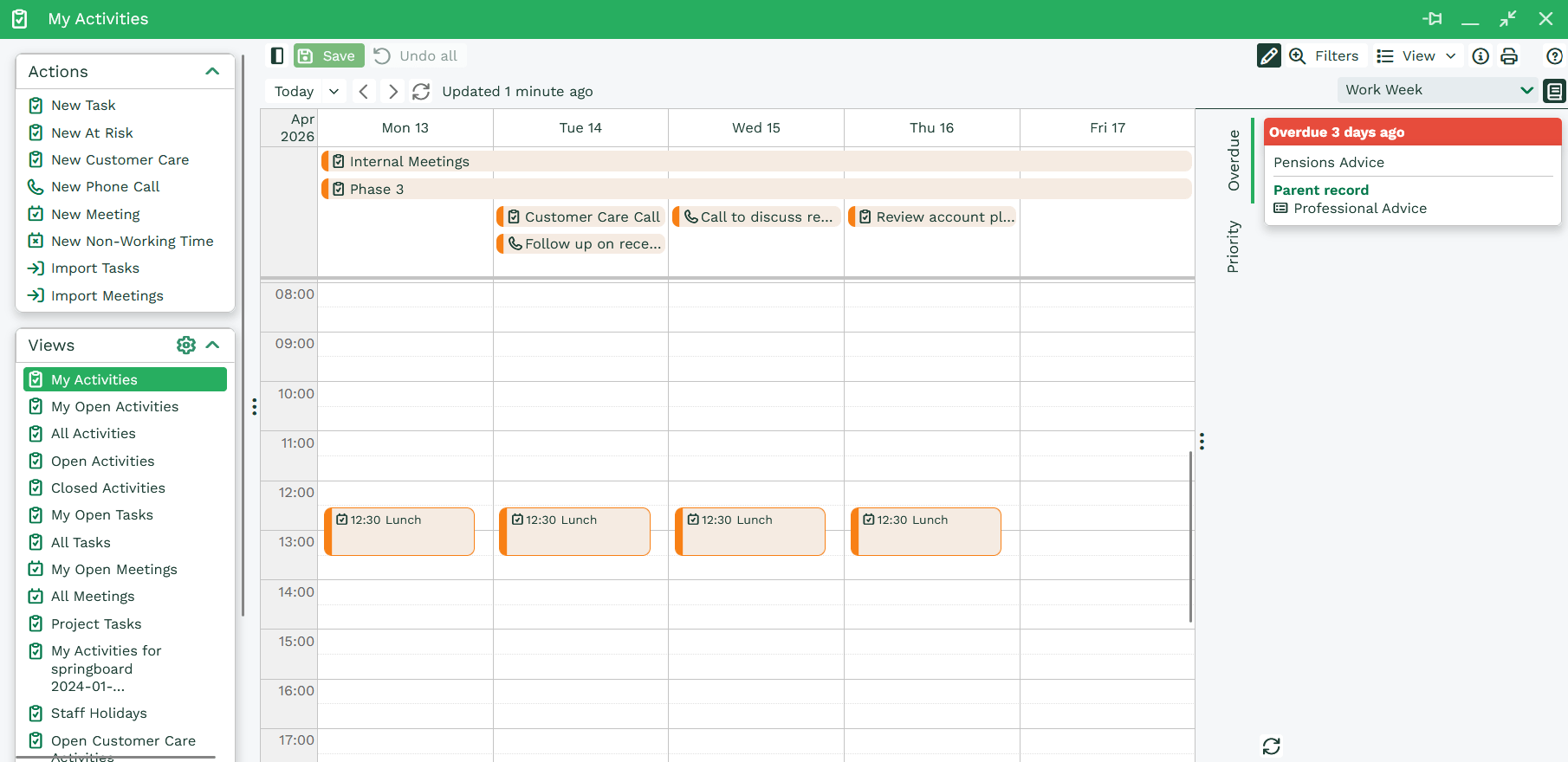1568x762 pixels.
Task: Expand the View dropdown menu
Action: (1416, 56)
